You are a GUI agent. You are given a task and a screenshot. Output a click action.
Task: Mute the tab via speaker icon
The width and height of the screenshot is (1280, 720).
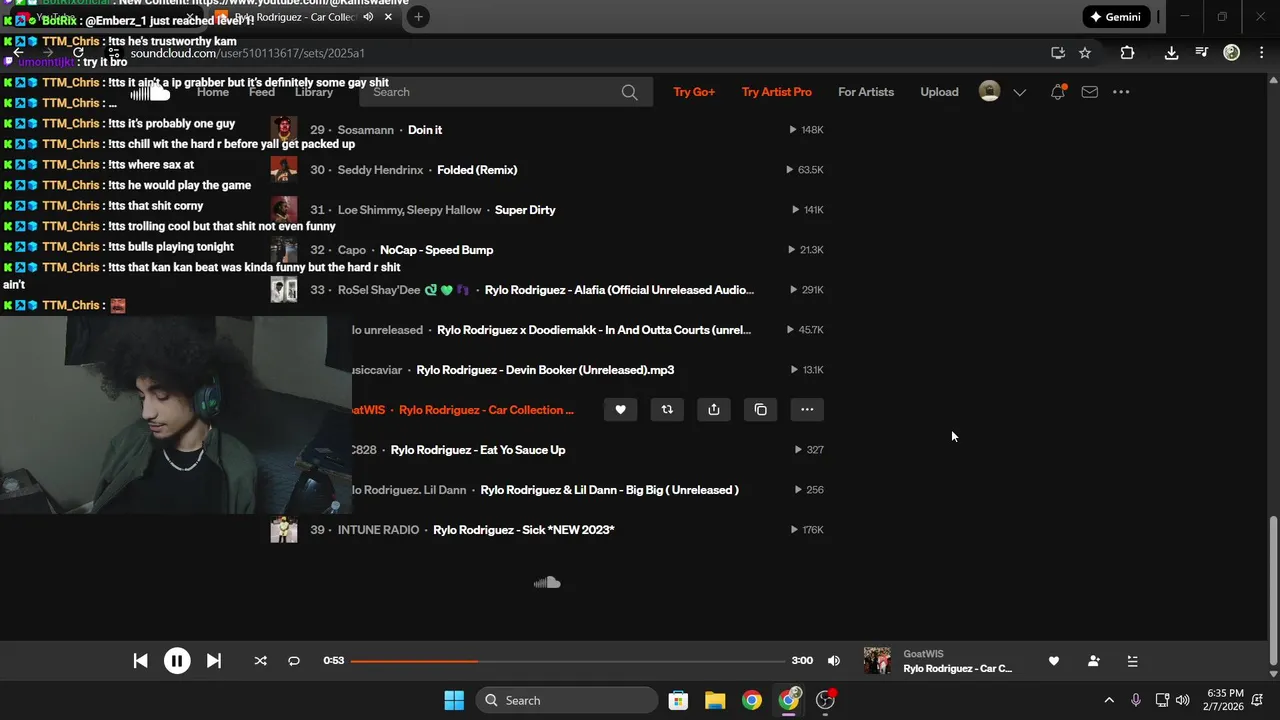point(368,17)
